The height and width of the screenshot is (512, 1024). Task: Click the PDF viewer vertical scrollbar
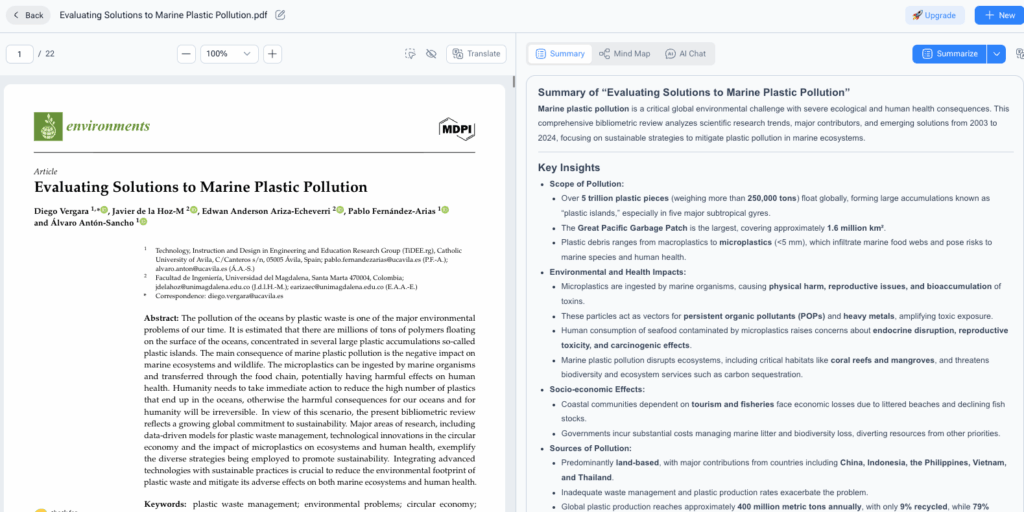tap(513, 82)
